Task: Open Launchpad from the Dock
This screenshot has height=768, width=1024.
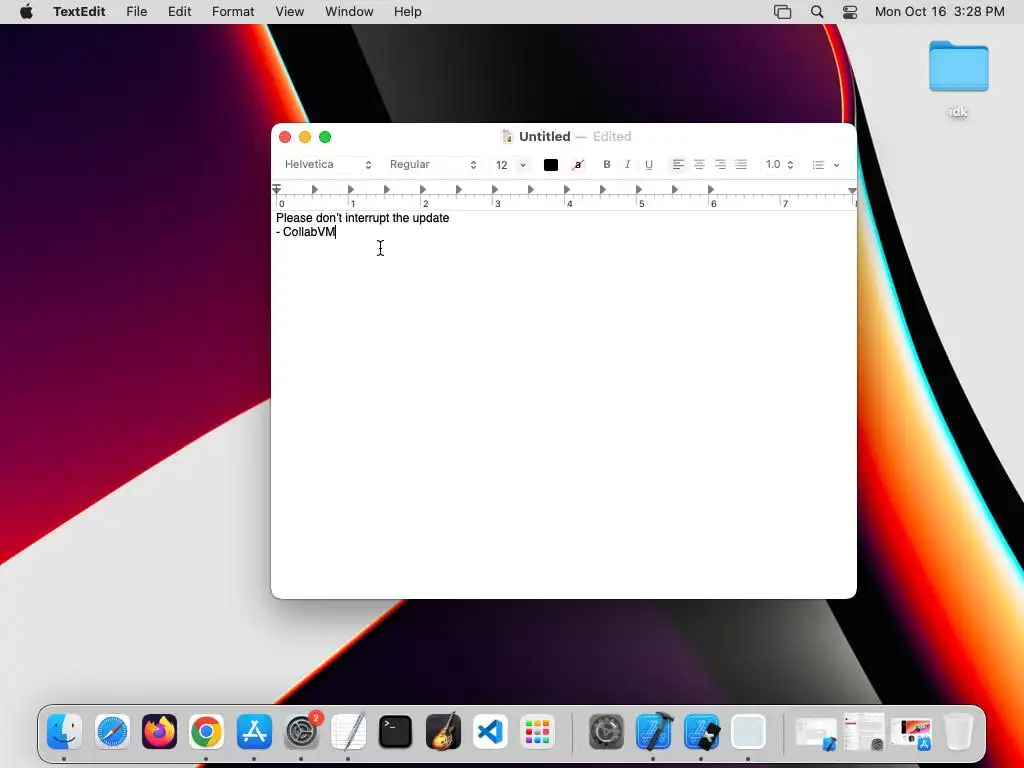Action: 537,731
